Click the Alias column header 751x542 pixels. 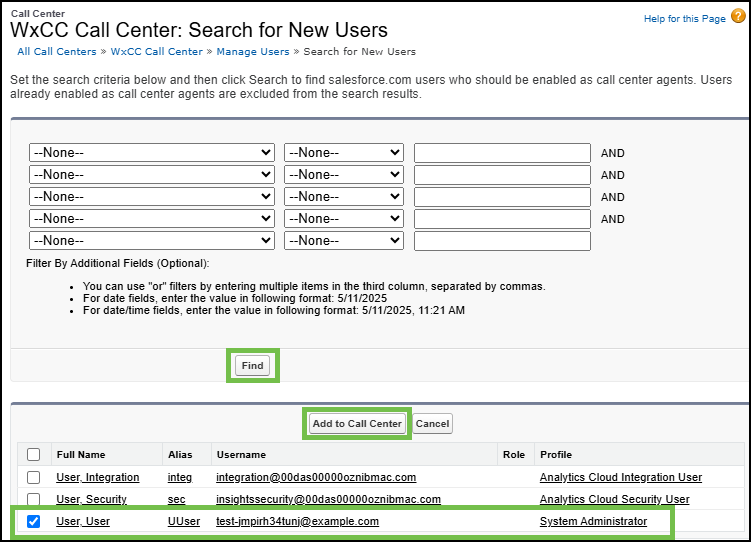[x=180, y=455]
